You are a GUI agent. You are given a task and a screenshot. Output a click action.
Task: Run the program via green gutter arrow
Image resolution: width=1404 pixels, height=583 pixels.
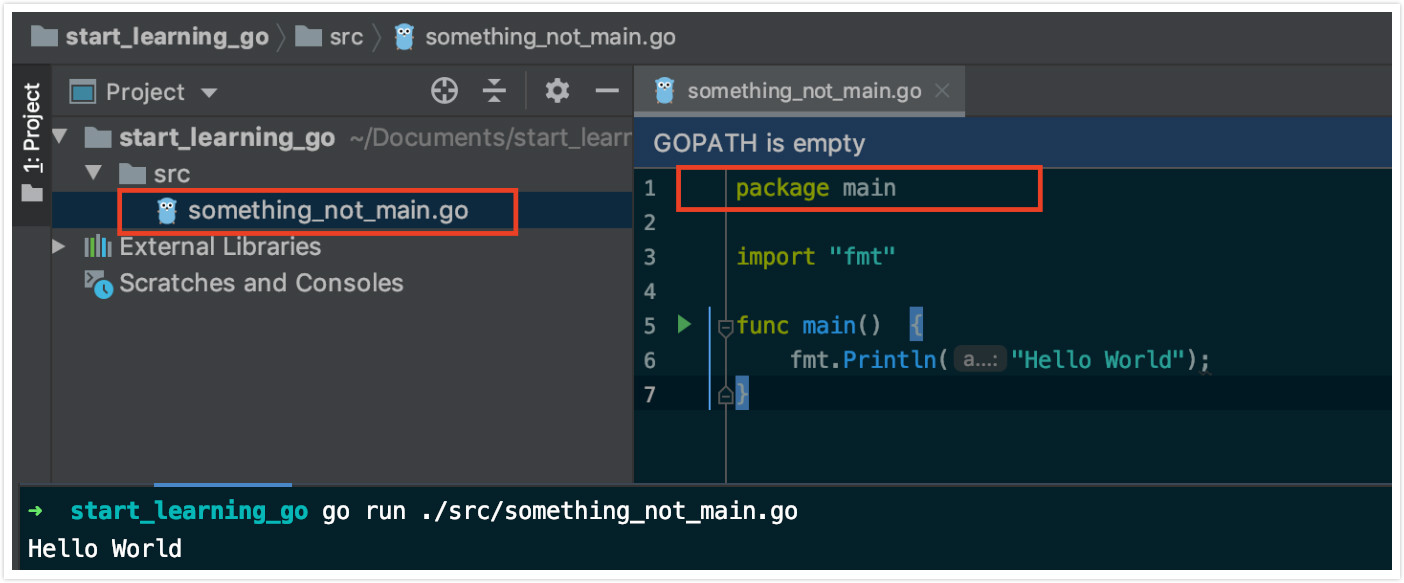click(684, 324)
